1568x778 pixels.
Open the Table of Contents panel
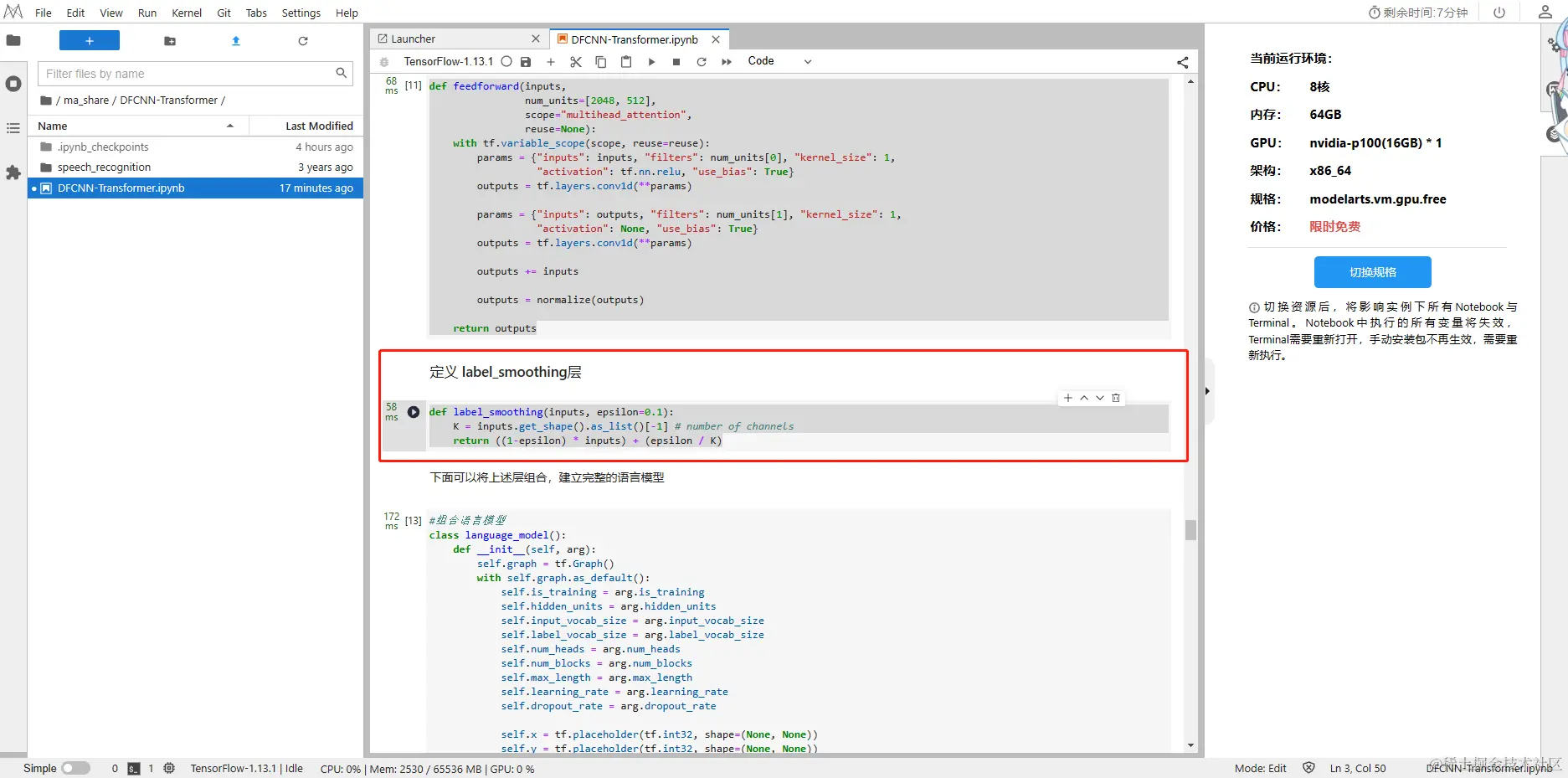[x=13, y=128]
